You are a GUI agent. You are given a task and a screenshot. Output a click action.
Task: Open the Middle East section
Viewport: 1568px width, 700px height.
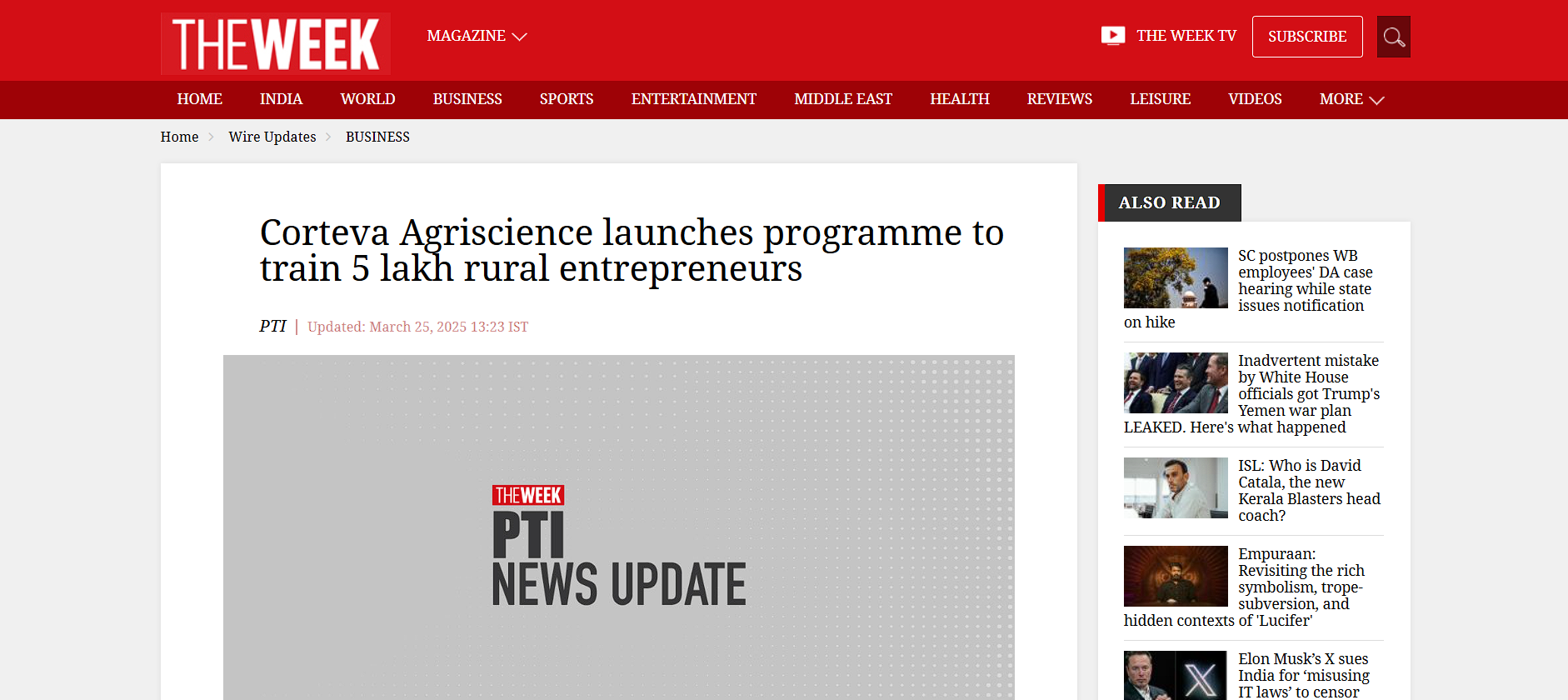click(843, 99)
